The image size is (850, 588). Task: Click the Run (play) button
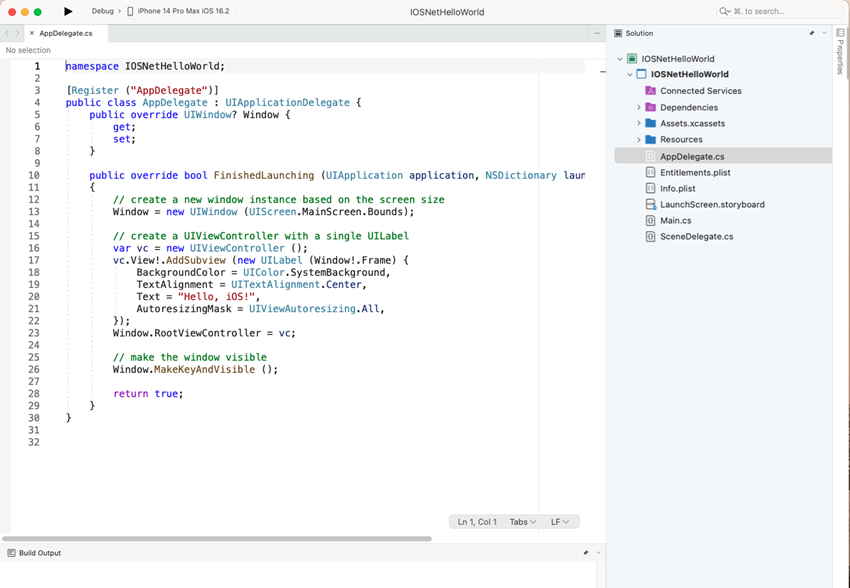tap(68, 11)
